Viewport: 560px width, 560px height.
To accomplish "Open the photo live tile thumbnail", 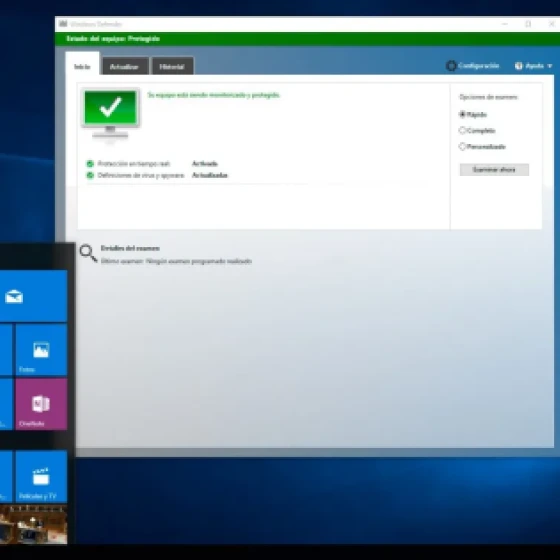I will tap(33, 524).
